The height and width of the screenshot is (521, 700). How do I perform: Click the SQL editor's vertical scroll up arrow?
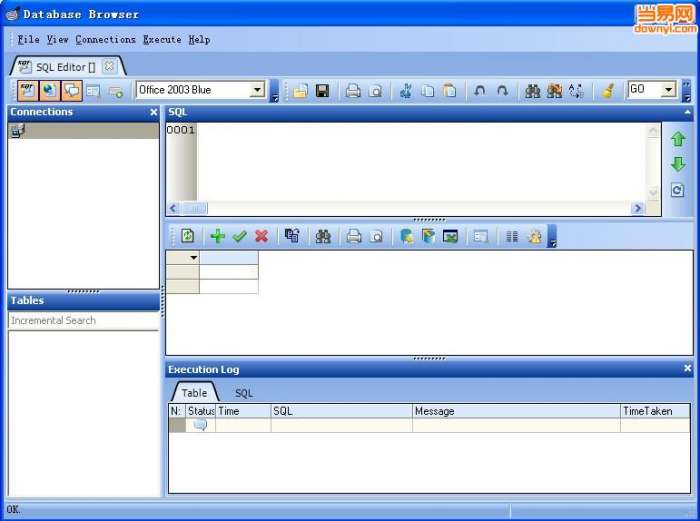tap(653, 130)
